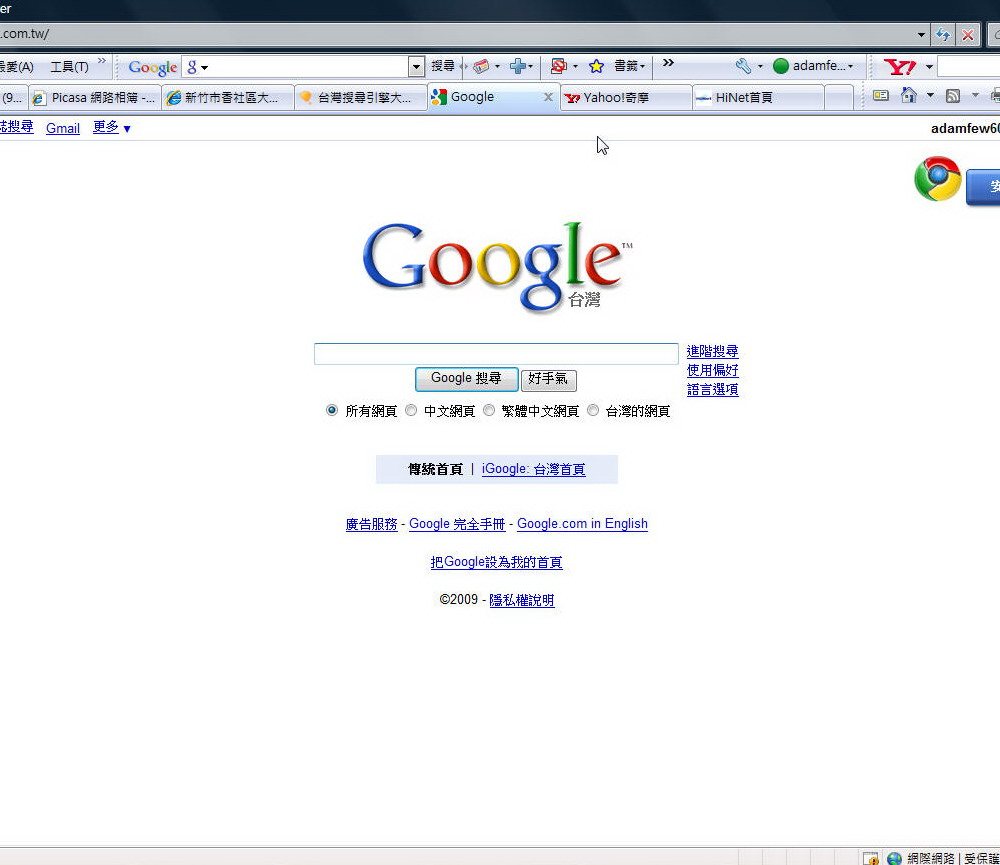Image resolution: width=1000 pixels, height=865 pixels.
Task: Click the status bar privacy report icon
Action: point(871,858)
